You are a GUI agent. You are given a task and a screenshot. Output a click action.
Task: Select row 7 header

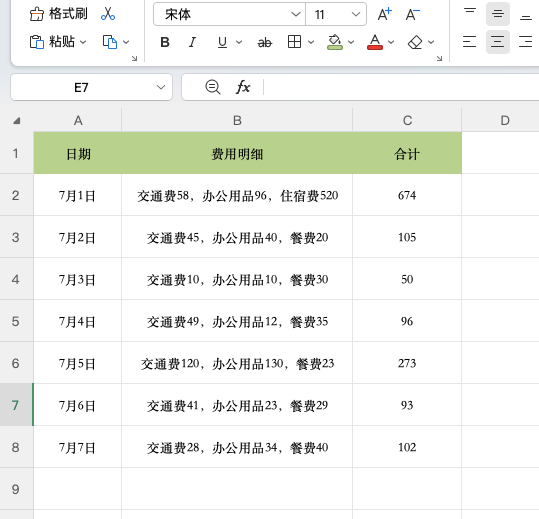(16, 405)
